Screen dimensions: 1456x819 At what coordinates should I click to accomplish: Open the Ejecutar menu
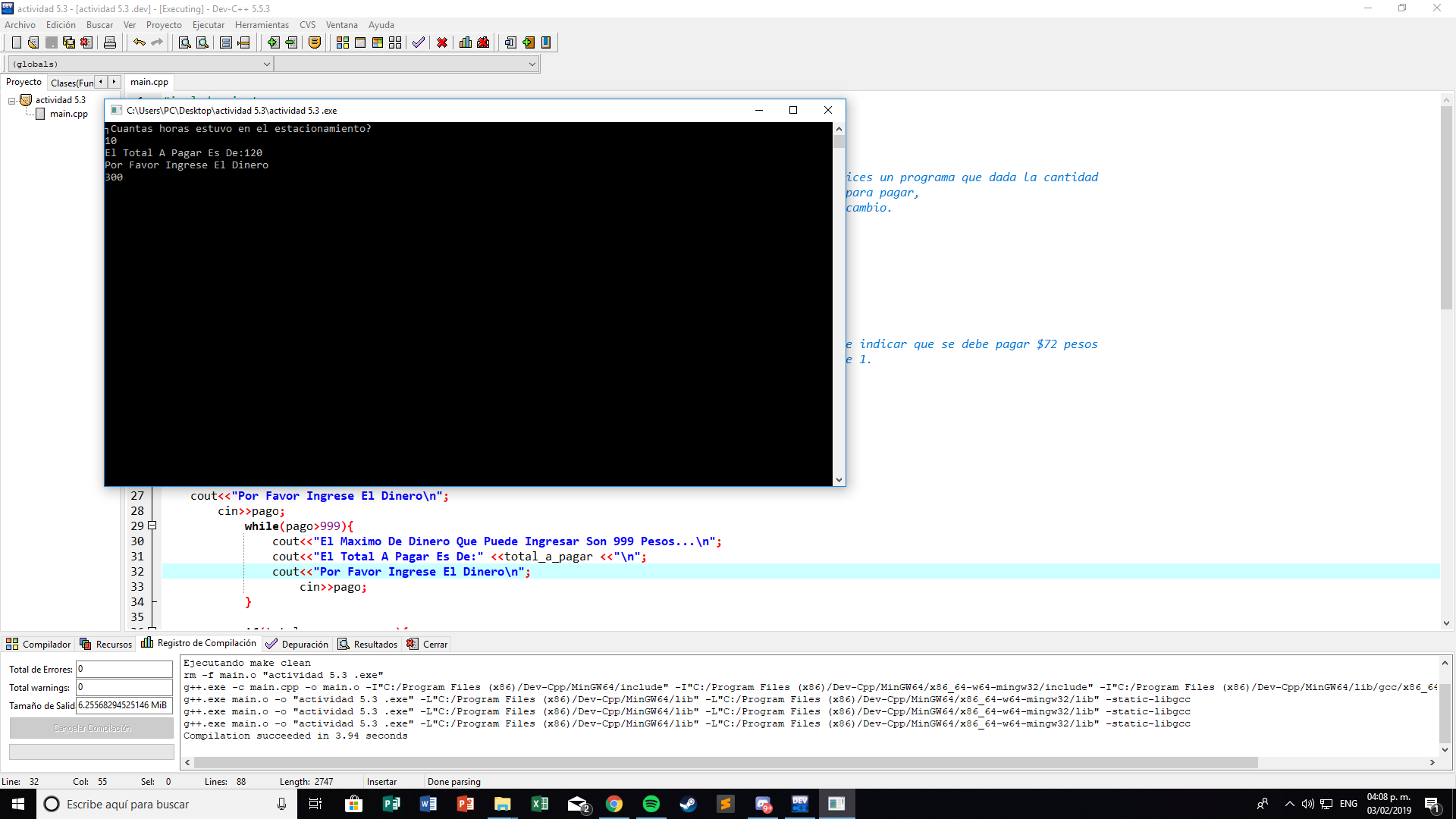click(209, 25)
